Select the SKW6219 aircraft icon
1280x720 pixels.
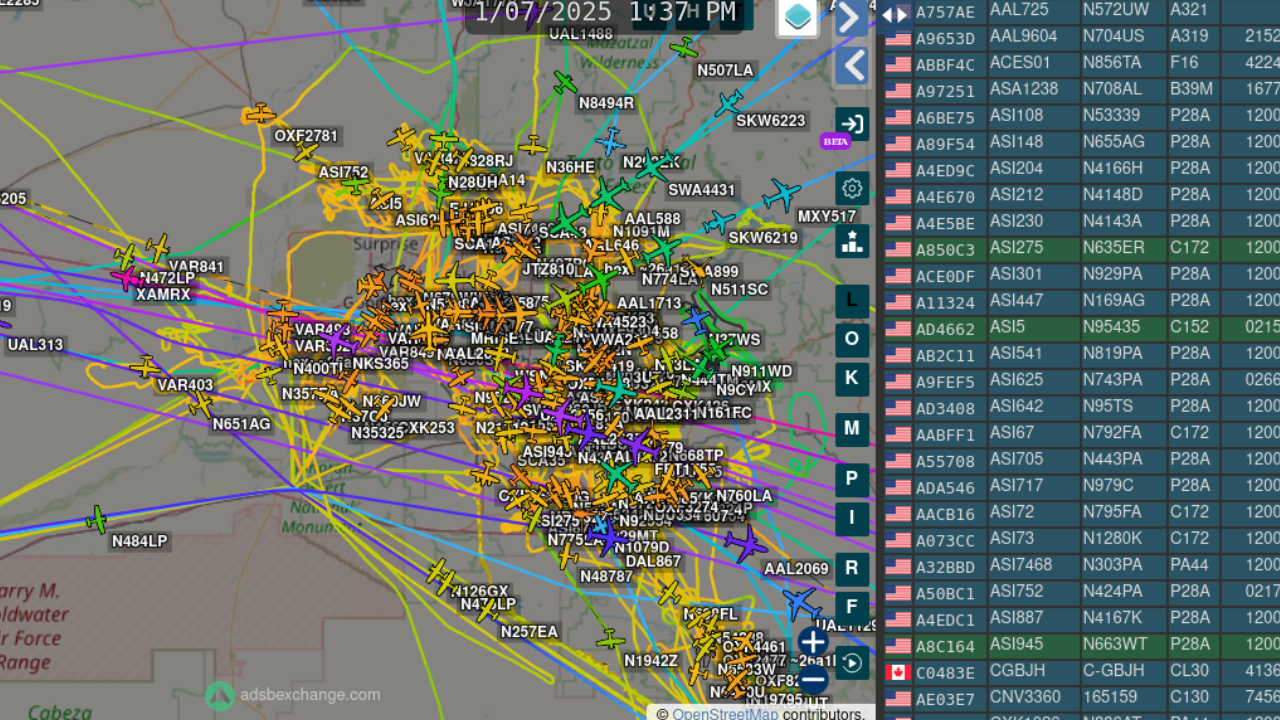[x=718, y=222]
